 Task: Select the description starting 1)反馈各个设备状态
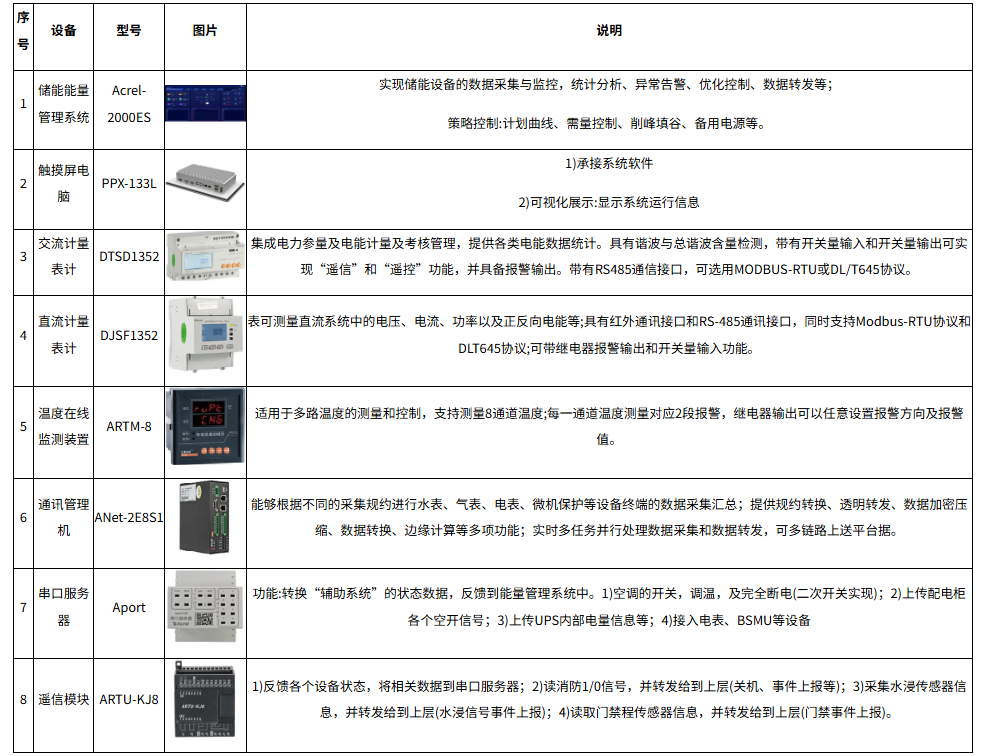point(609,699)
